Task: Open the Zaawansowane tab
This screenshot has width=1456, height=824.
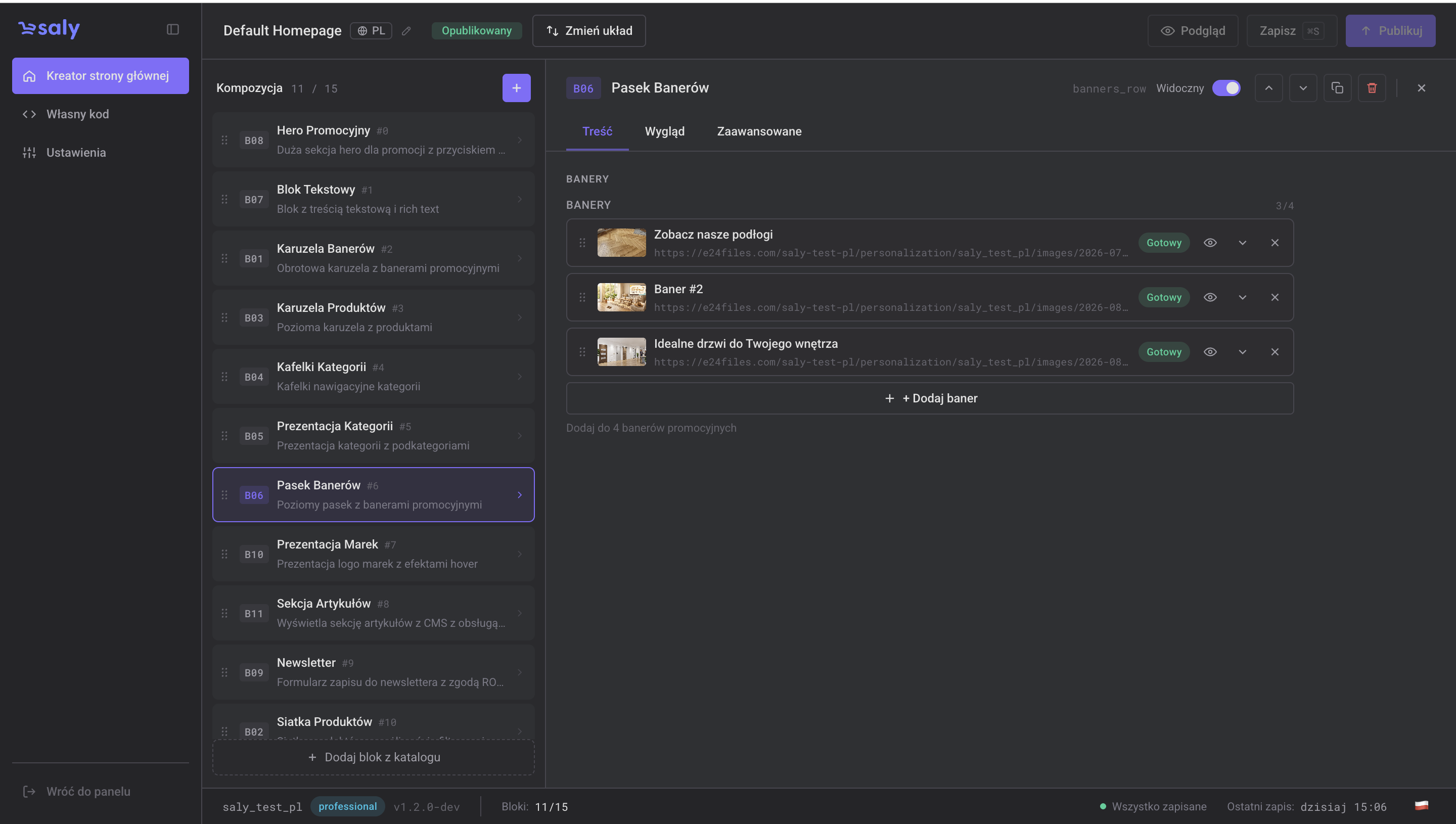Action: (x=759, y=131)
